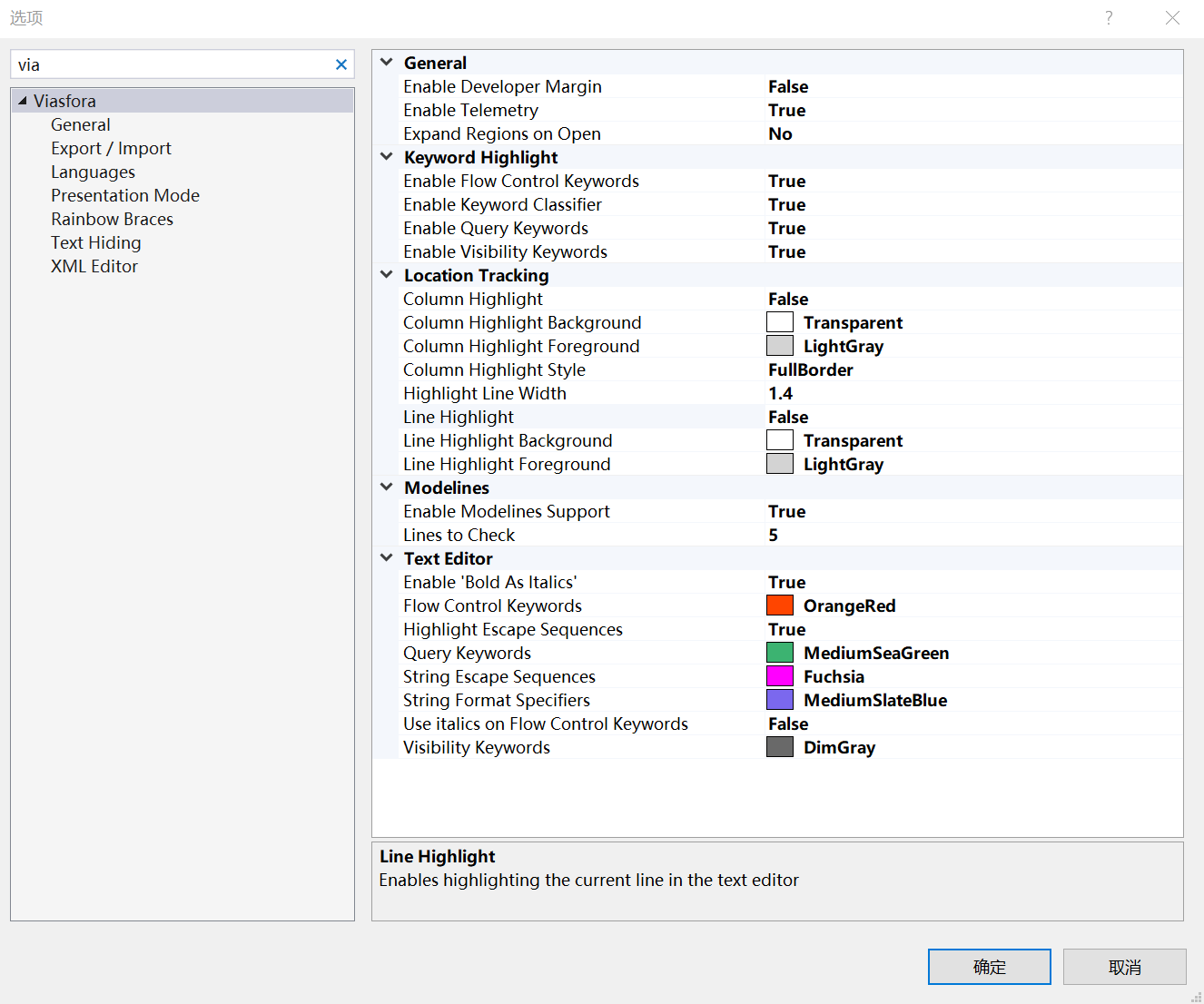1204x1004 pixels.
Task: Open the Languages settings page
Action: click(x=93, y=172)
